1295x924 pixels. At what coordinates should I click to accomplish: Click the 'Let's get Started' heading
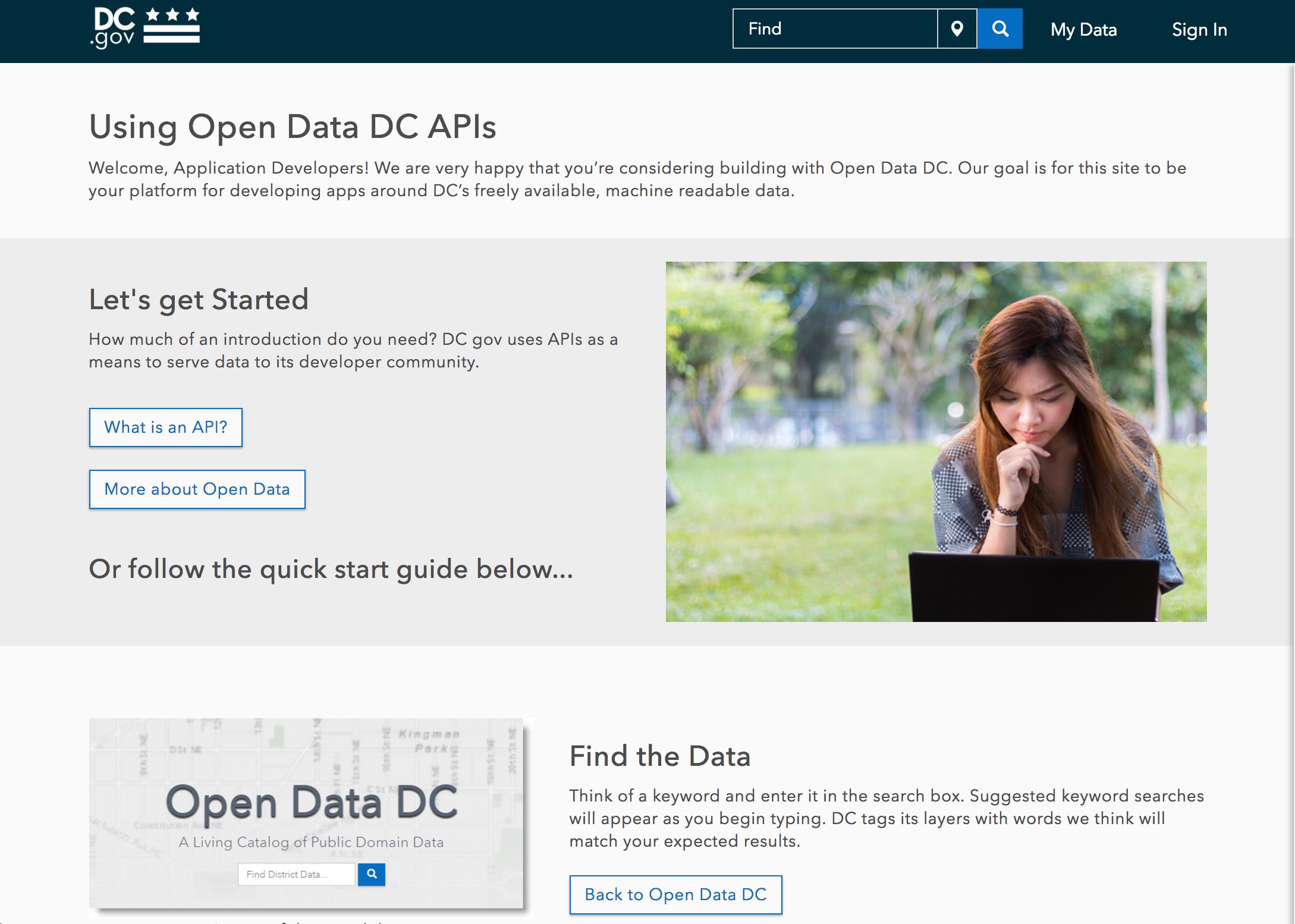click(x=199, y=299)
